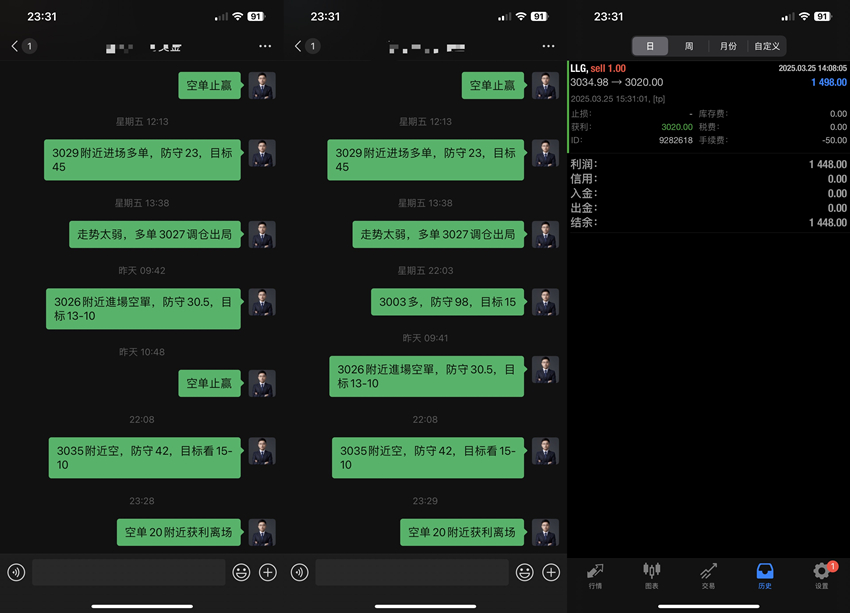Tap 入金 deposit row
850x613 pixels.
[708, 193]
